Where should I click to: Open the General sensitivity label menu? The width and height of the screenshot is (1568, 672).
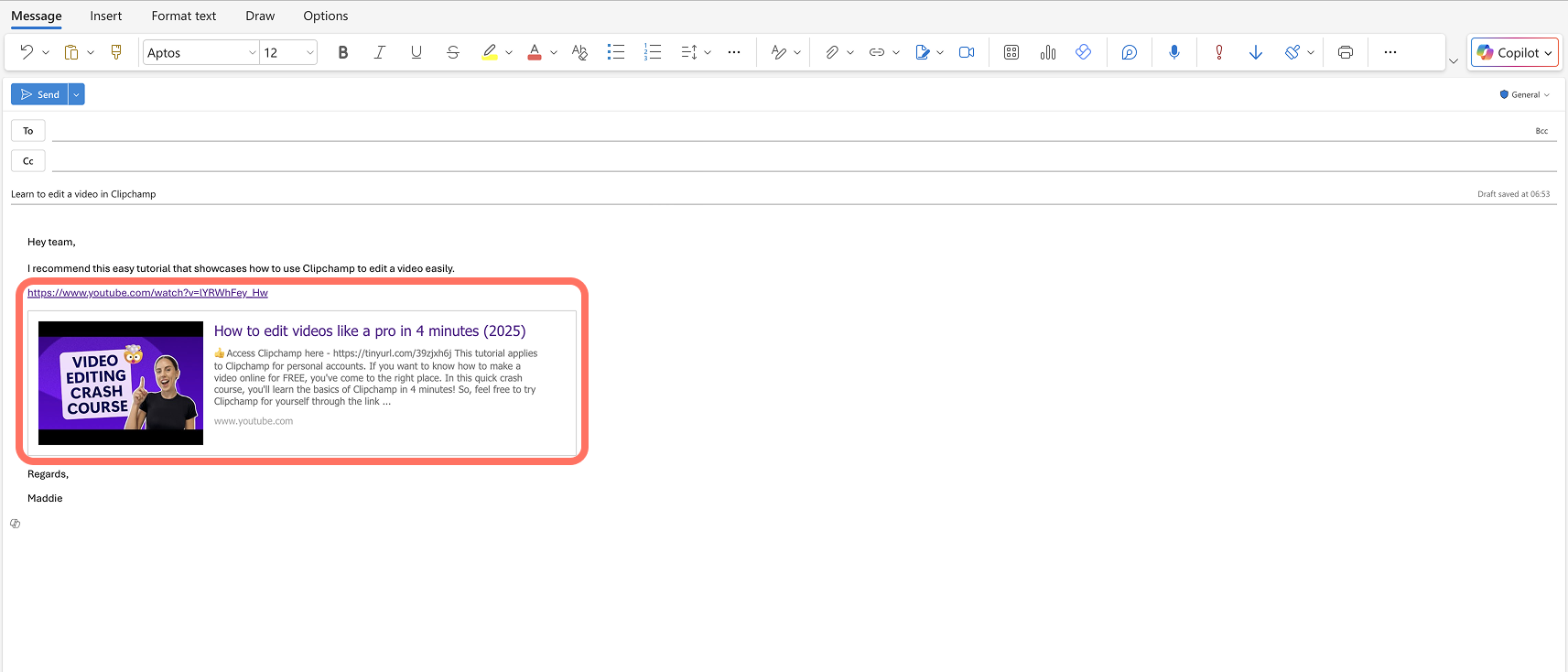tap(1525, 94)
